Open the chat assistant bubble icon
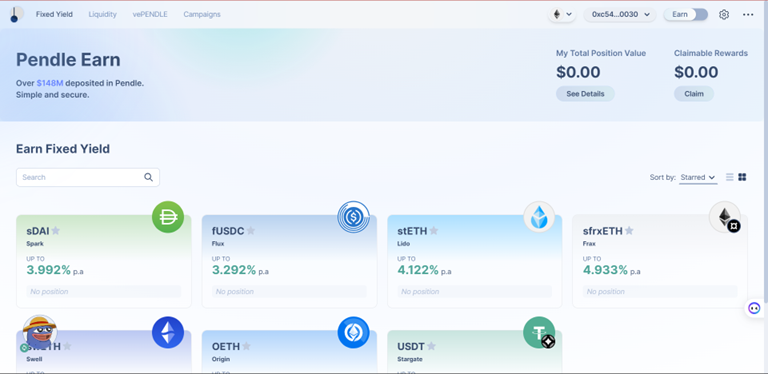Viewport: 768px width, 374px height. [x=754, y=308]
